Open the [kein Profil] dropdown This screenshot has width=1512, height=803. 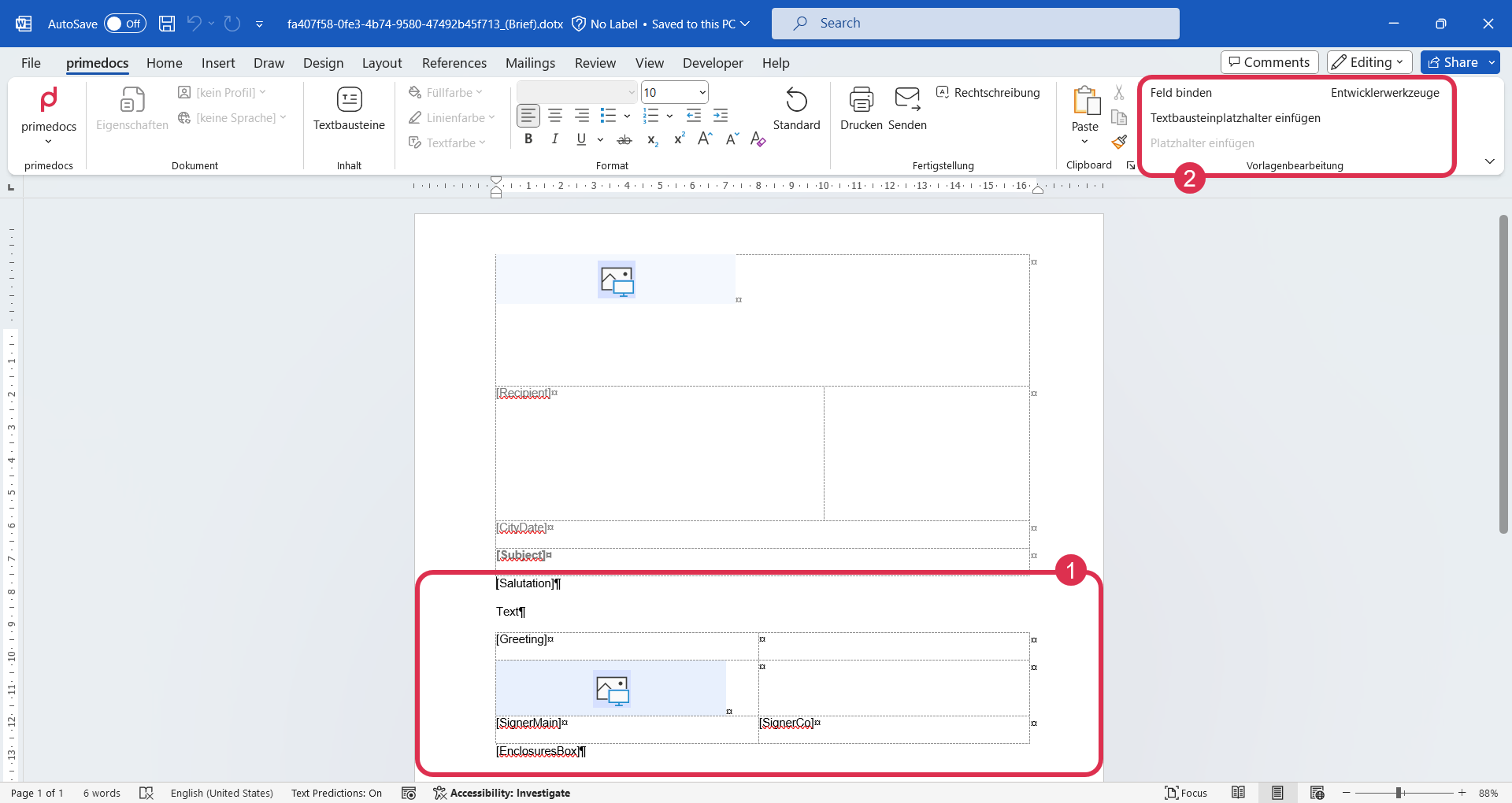tap(223, 93)
